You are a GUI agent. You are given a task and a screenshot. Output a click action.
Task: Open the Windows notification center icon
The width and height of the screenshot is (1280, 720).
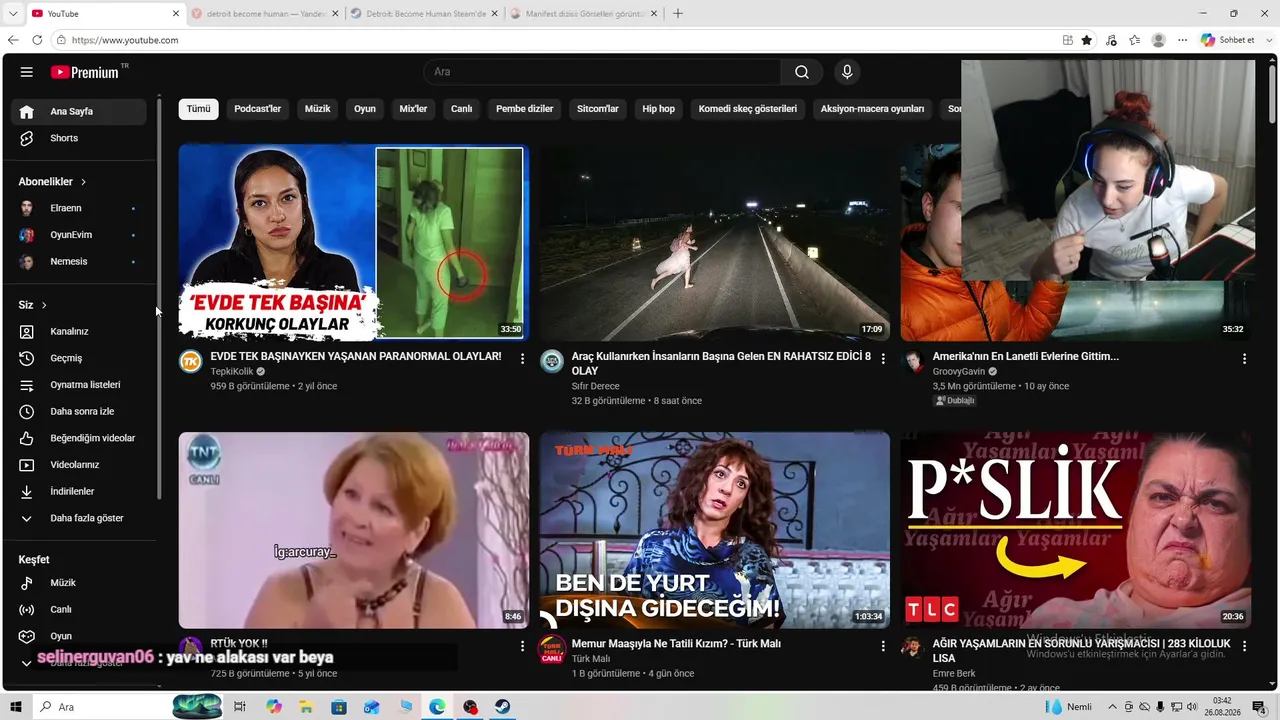pos(1259,707)
